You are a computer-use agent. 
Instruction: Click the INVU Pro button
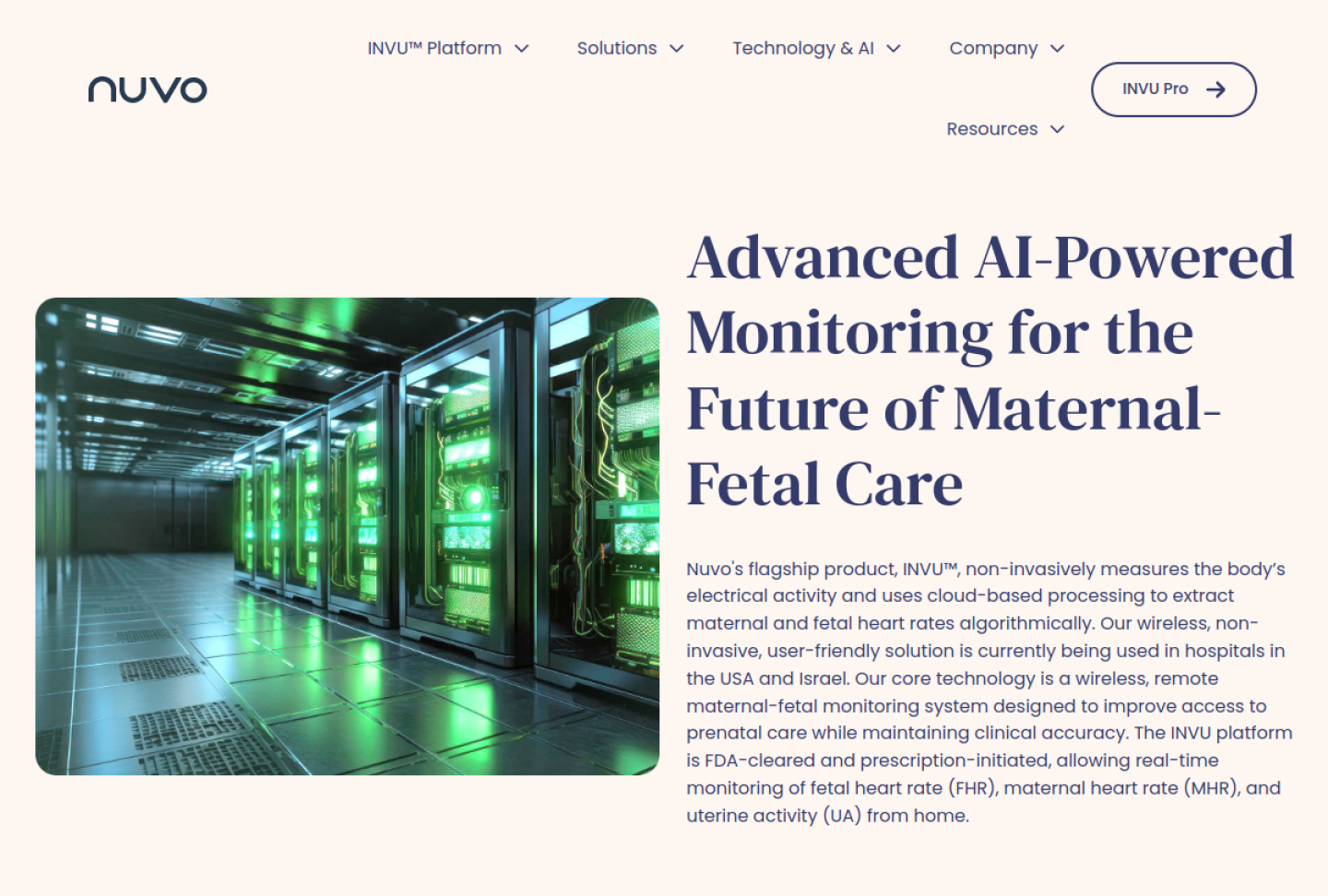[x=1174, y=89]
